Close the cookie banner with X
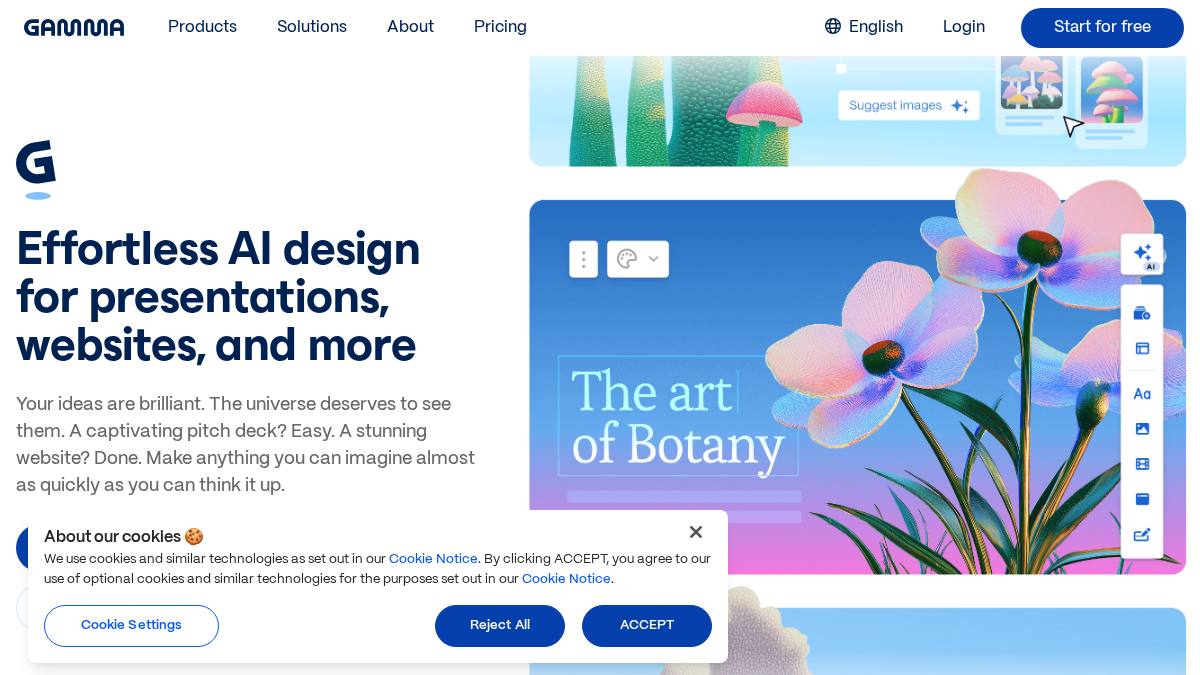The width and height of the screenshot is (1200, 675). [x=696, y=532]
